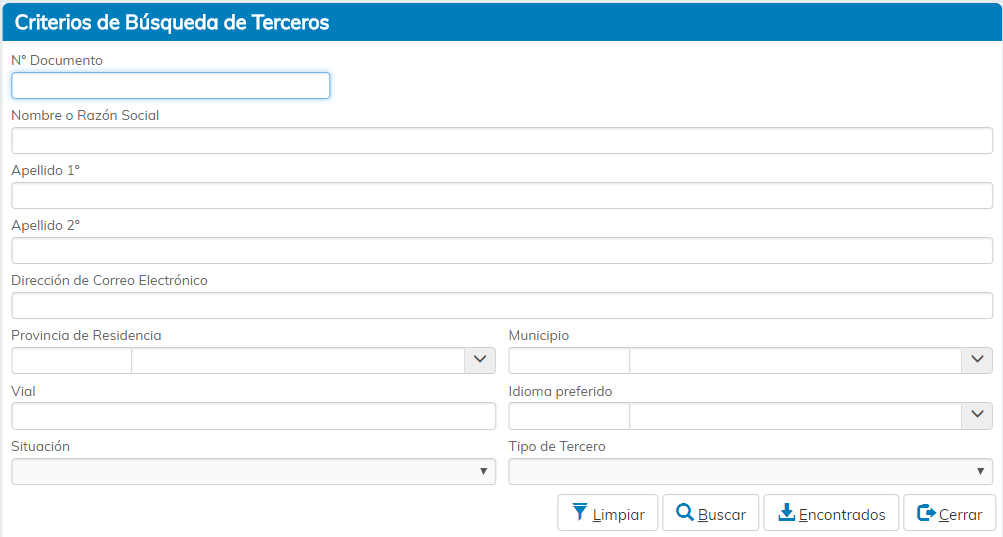Viewport: 1003px width, 537px height.
Task: Click the funnel icon on Limpiar
Action: [580, 513]
